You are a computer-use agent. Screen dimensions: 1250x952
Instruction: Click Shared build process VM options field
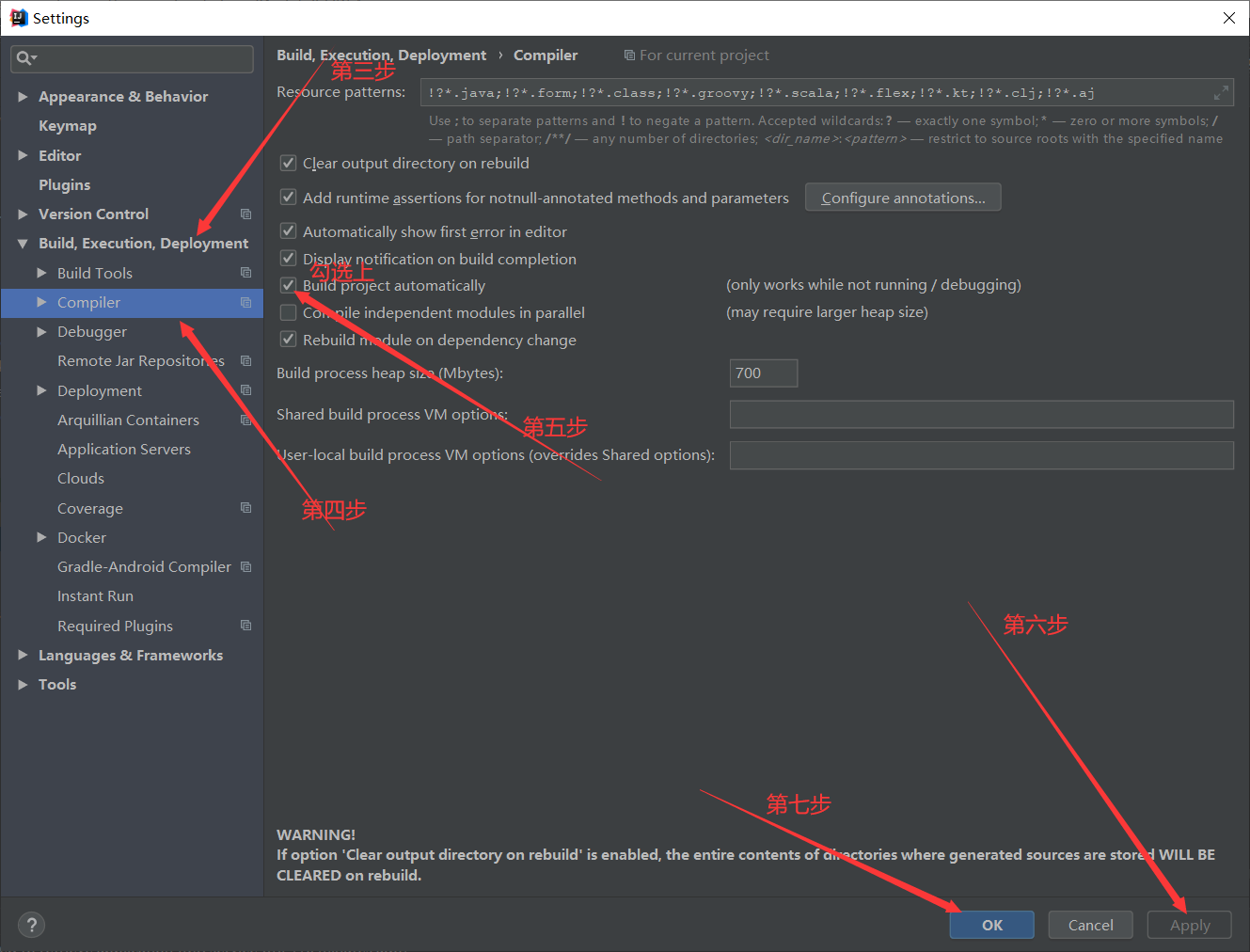(x=982, y=414)
